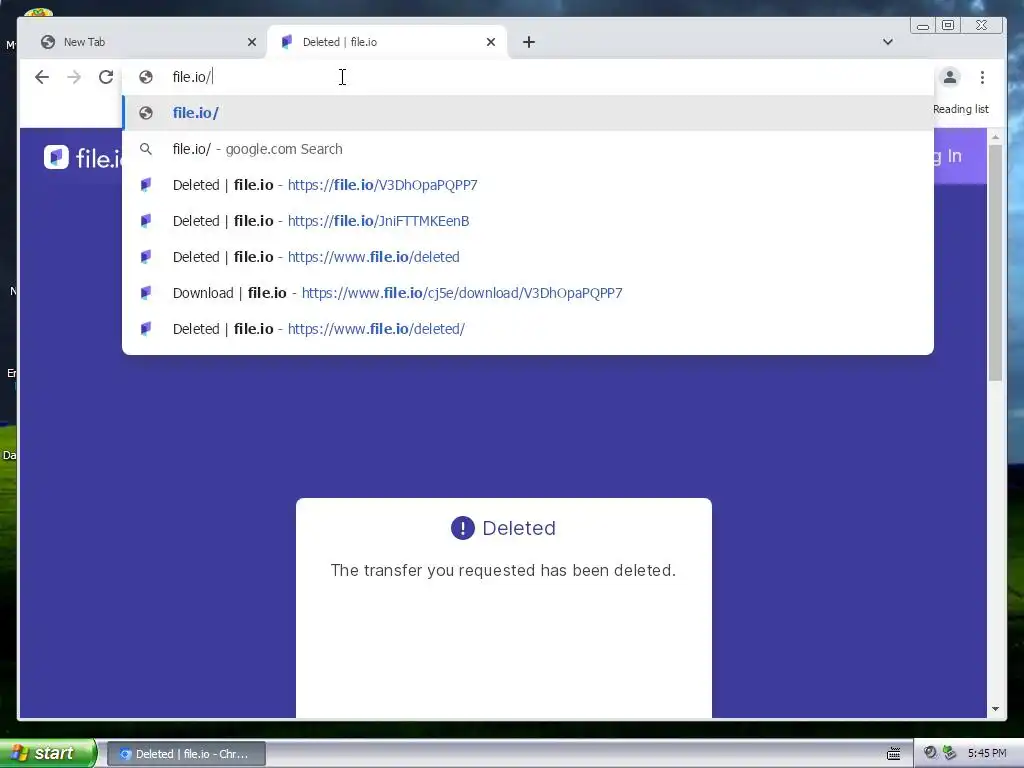The height and width of the screenshot is (768, 1024).
Task: Select Deleted | file.io taskbar button
Action: [186, 754]
